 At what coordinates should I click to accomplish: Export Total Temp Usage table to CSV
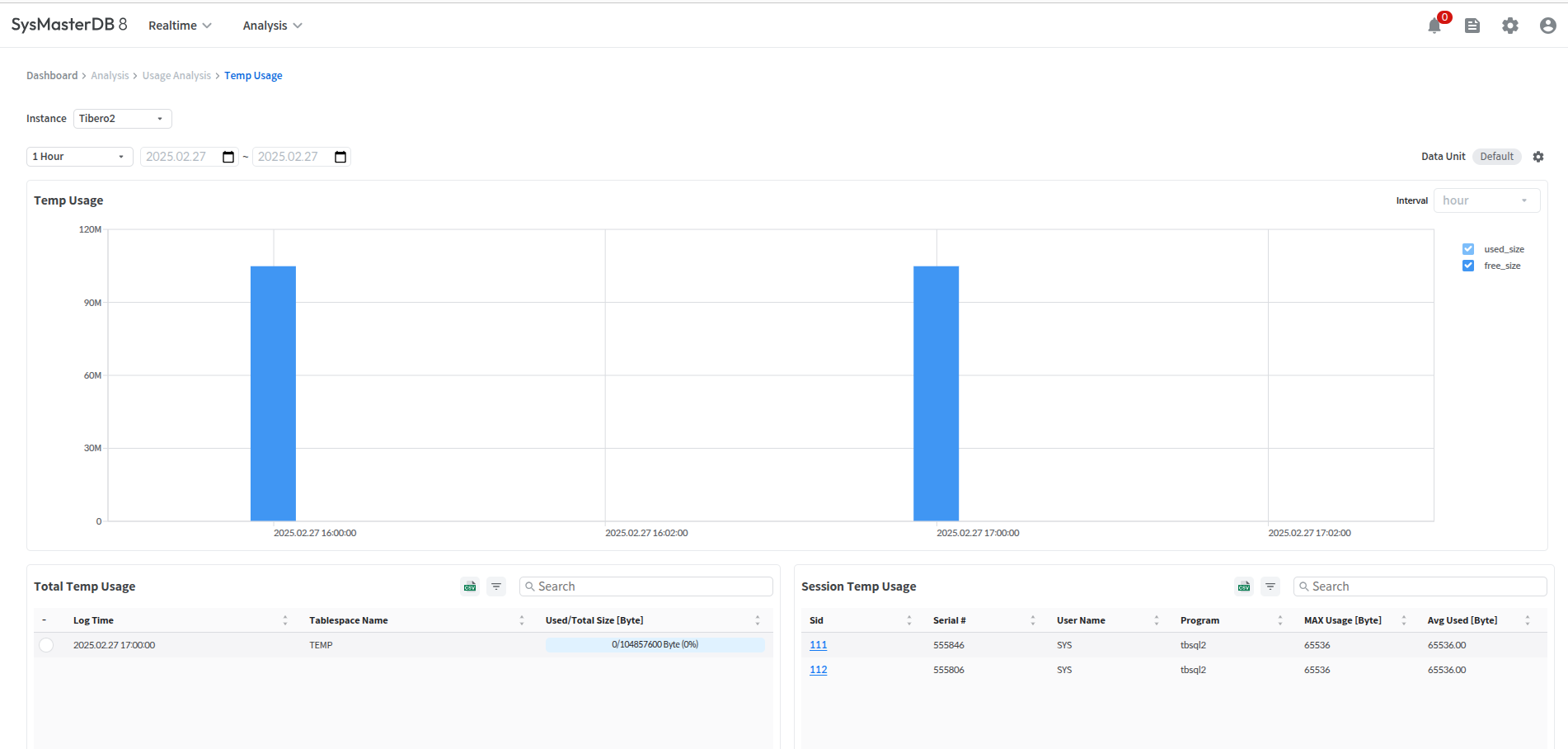click(470, 586)
